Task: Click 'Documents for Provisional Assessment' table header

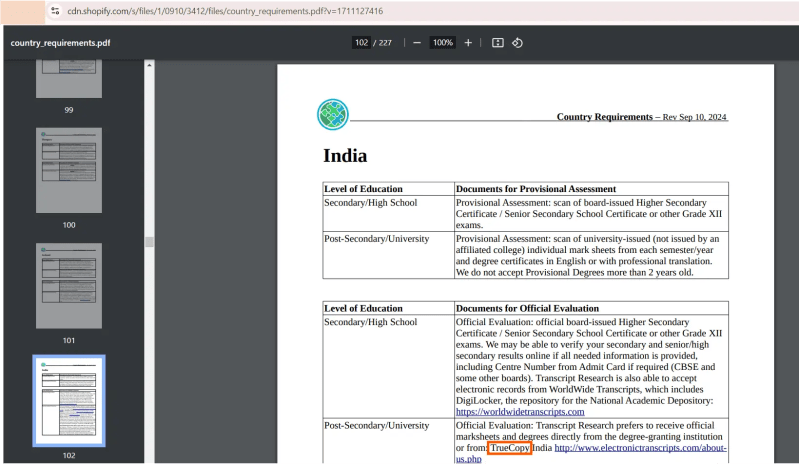Action: [x=536, y=189]
